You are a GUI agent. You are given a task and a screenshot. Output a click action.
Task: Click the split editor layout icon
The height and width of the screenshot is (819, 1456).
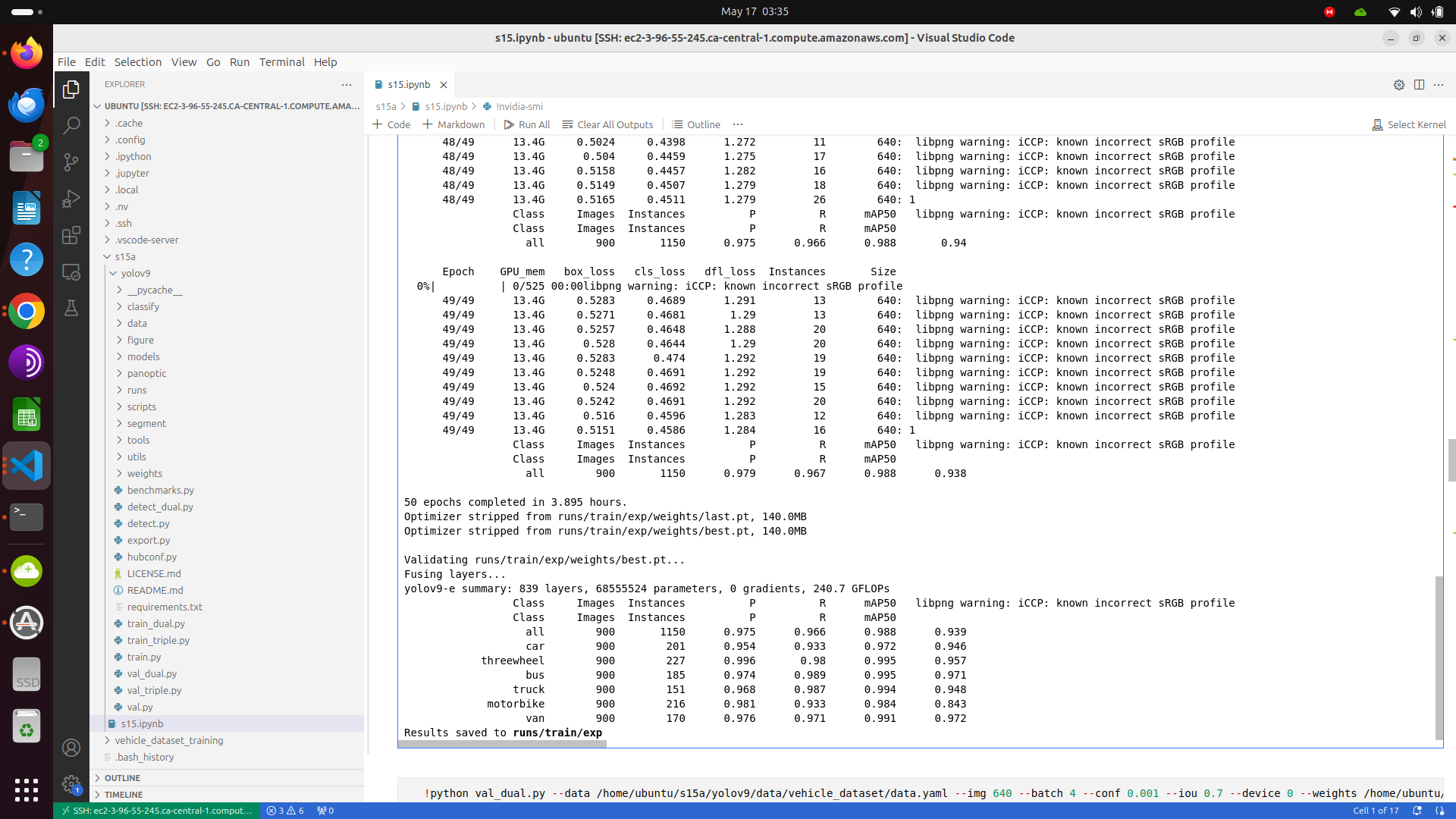[x=1419, y=85]
